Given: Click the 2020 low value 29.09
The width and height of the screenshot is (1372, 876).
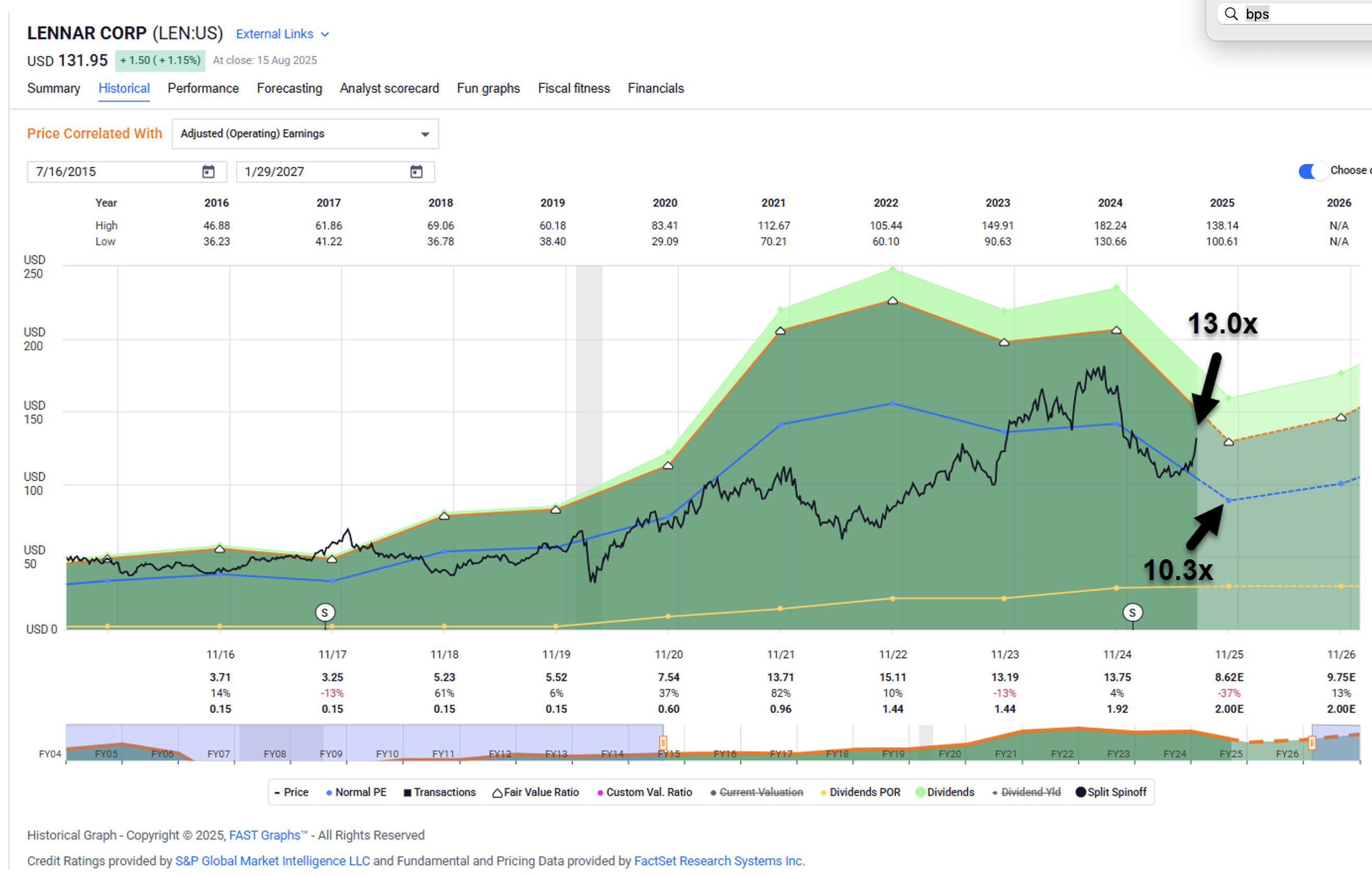Looking at the screenshot, I should 665,241.
